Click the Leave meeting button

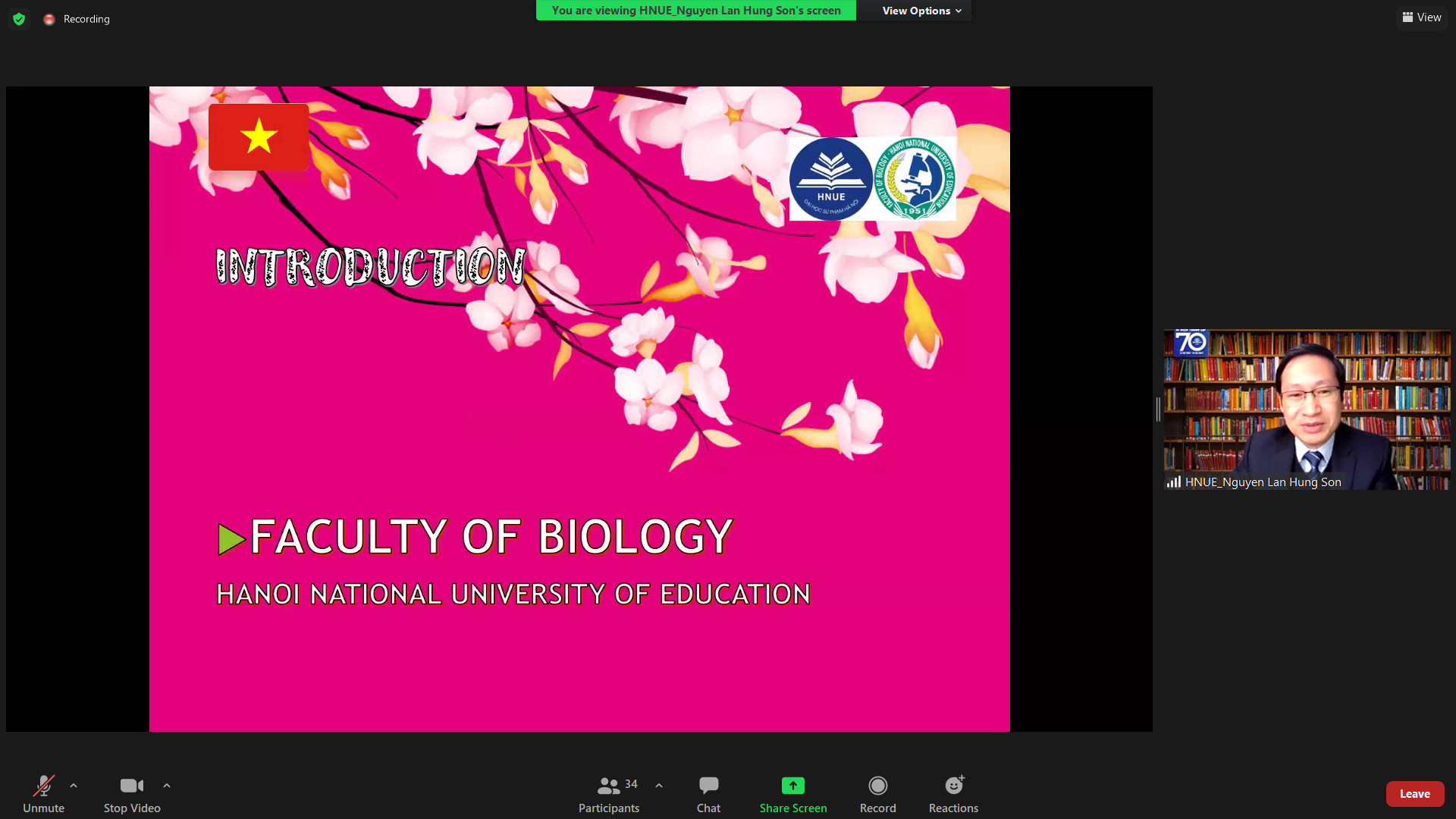1414,794
